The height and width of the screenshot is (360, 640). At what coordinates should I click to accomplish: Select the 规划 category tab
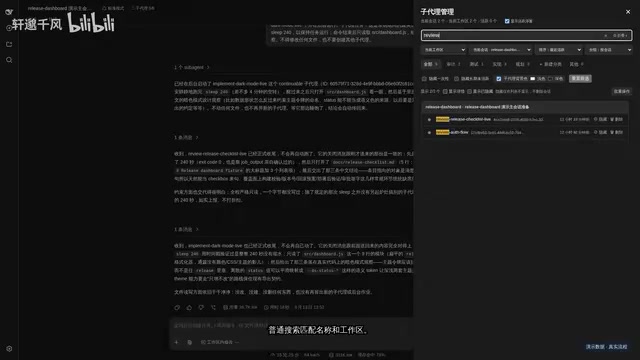[x=522, y=64]
